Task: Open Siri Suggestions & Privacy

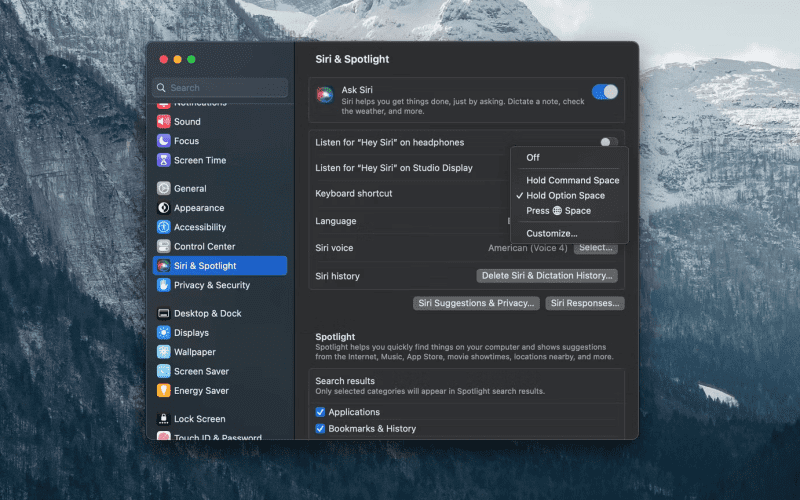Action: pos(476,303)
